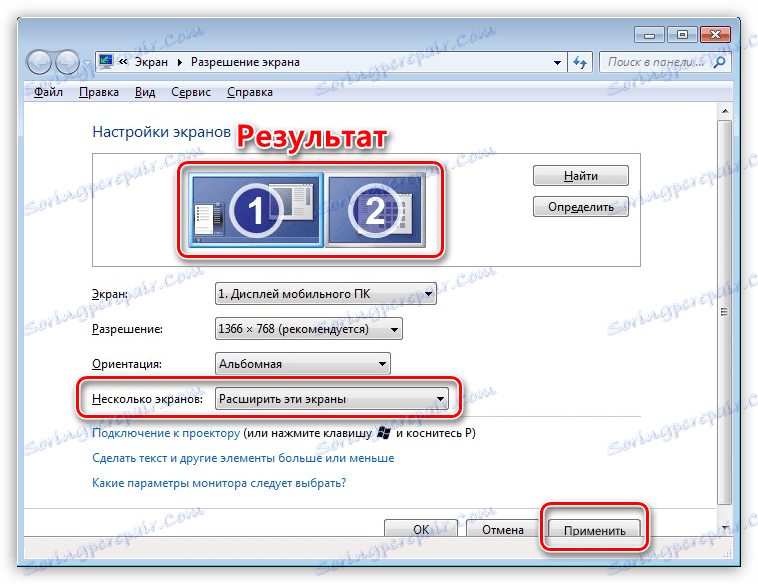The width and height of the screenshot is (758, 584).
Task: Open recent pages dropdown beside nav arrows
Action: coord(87,63)
